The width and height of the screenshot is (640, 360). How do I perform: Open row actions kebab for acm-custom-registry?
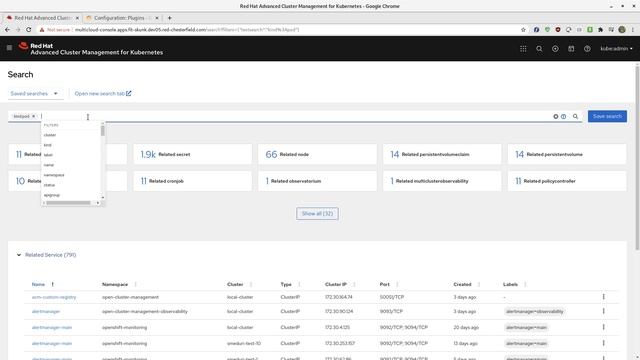[603, 297]
